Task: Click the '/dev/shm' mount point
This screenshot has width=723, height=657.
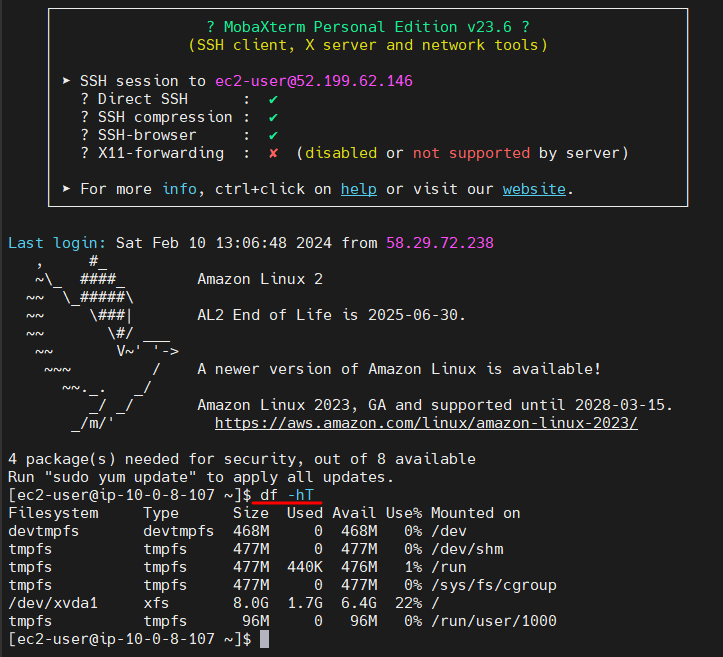Action: [x=467, y=549]
